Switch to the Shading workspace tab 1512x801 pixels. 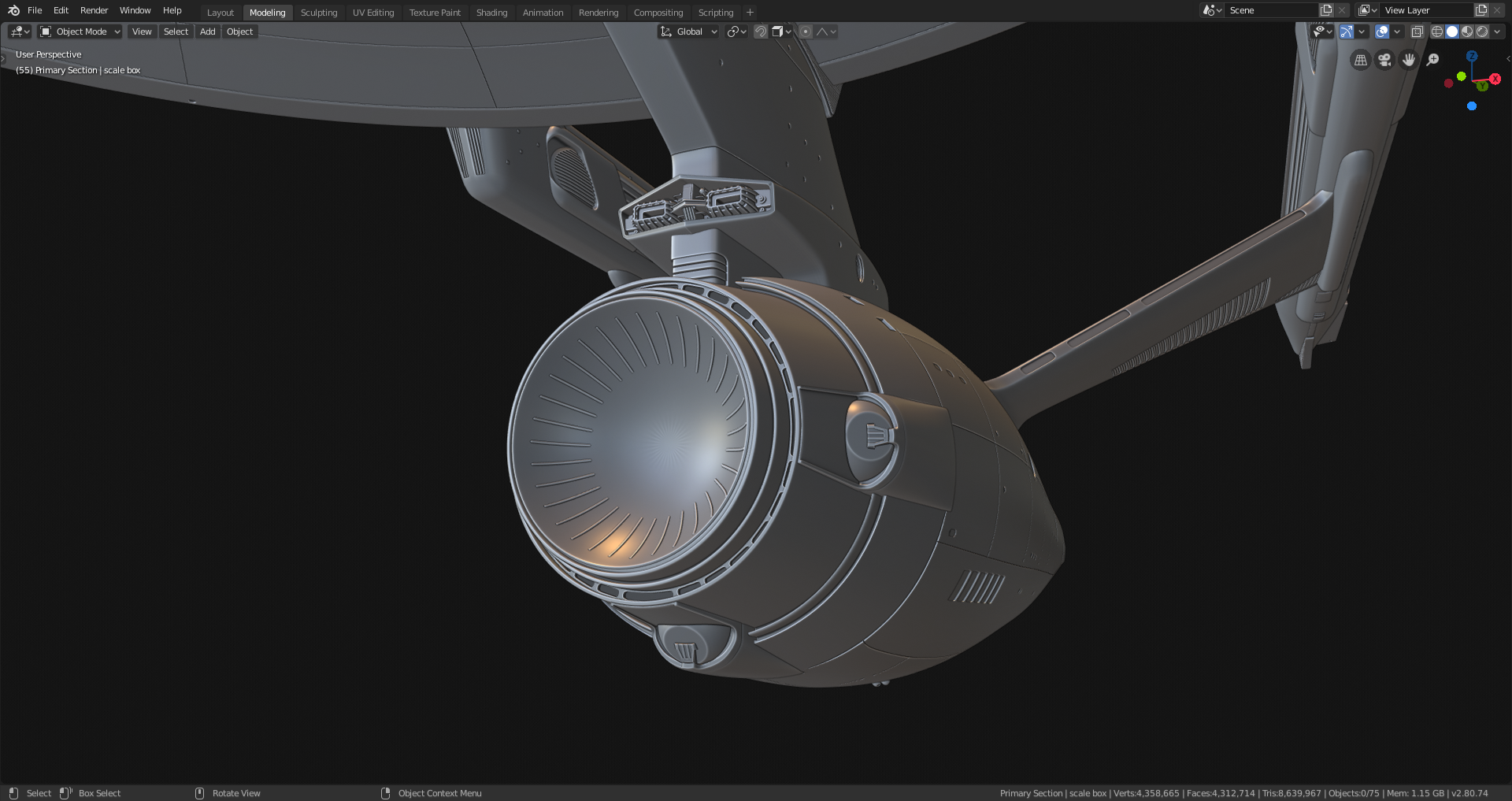pos(491,13)
